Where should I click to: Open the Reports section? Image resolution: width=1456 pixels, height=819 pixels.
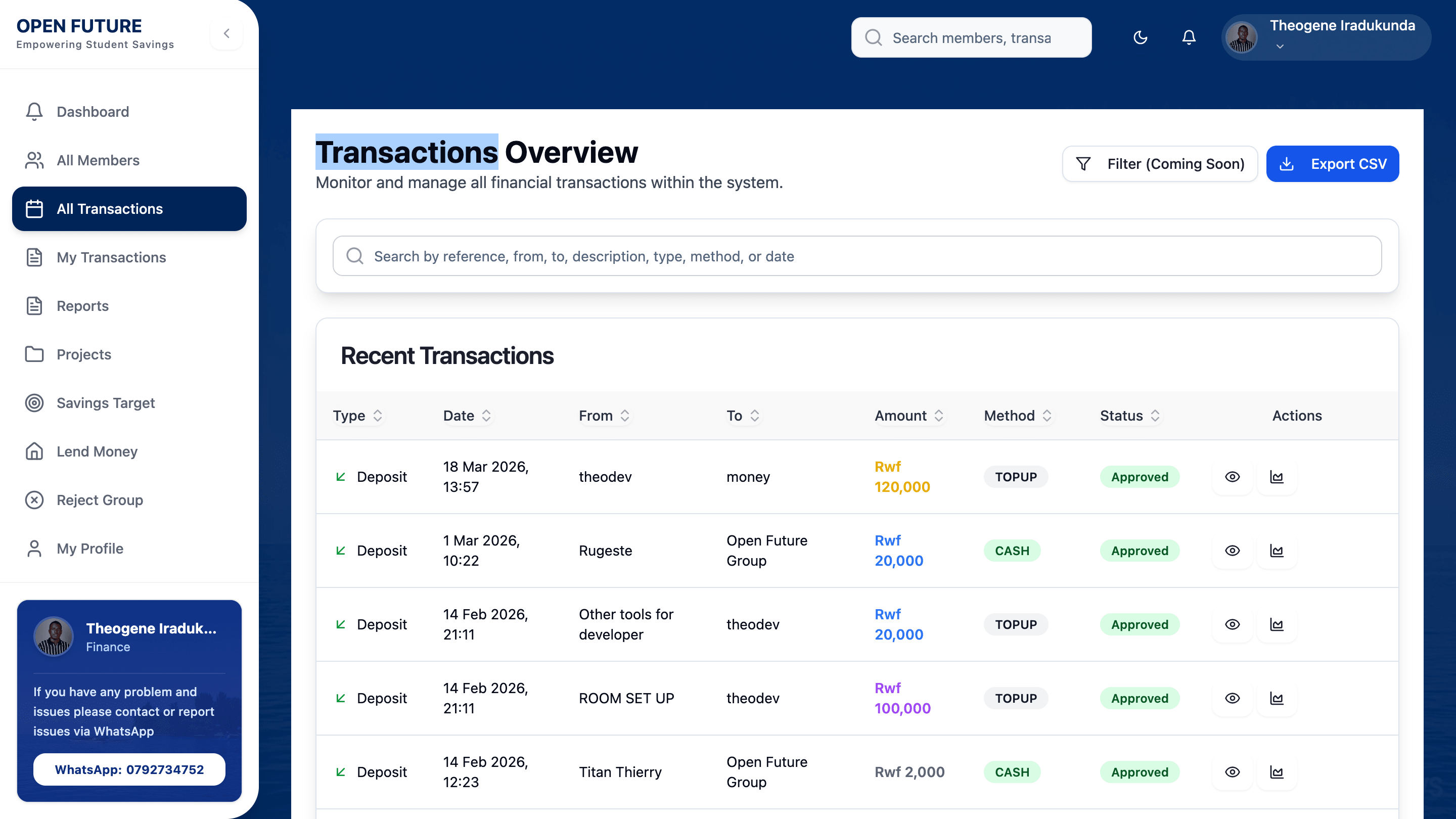click(x=82, y=306)
